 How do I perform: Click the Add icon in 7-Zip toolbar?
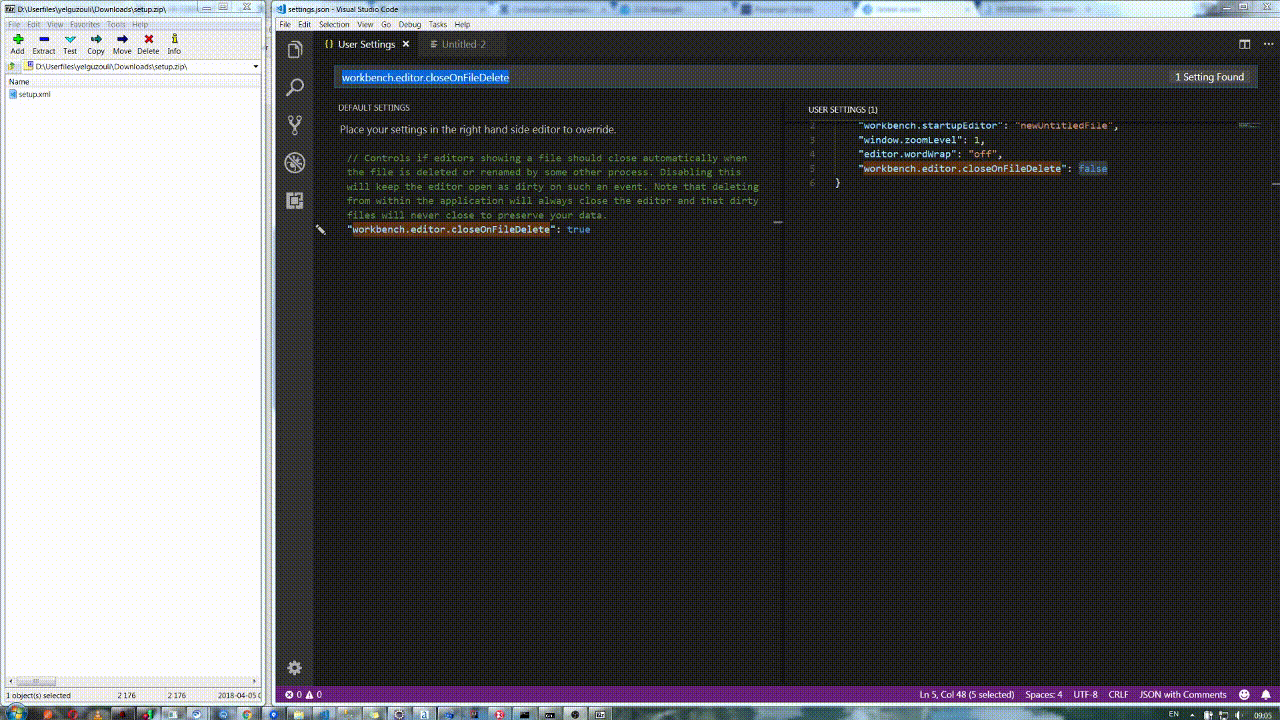(x=17, y=43)
